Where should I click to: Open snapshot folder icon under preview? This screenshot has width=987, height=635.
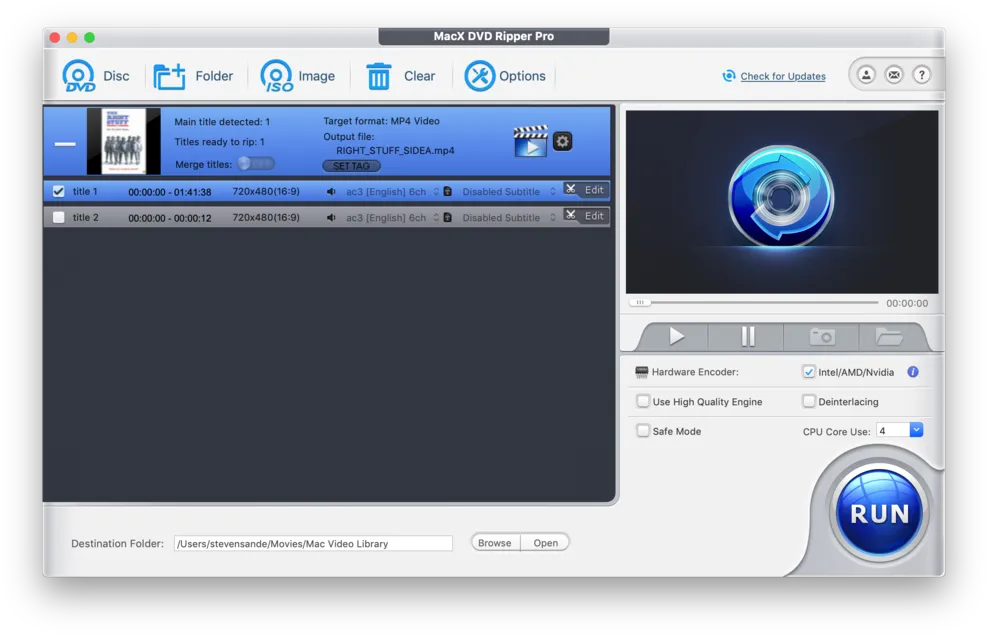(x=889, y=337)
